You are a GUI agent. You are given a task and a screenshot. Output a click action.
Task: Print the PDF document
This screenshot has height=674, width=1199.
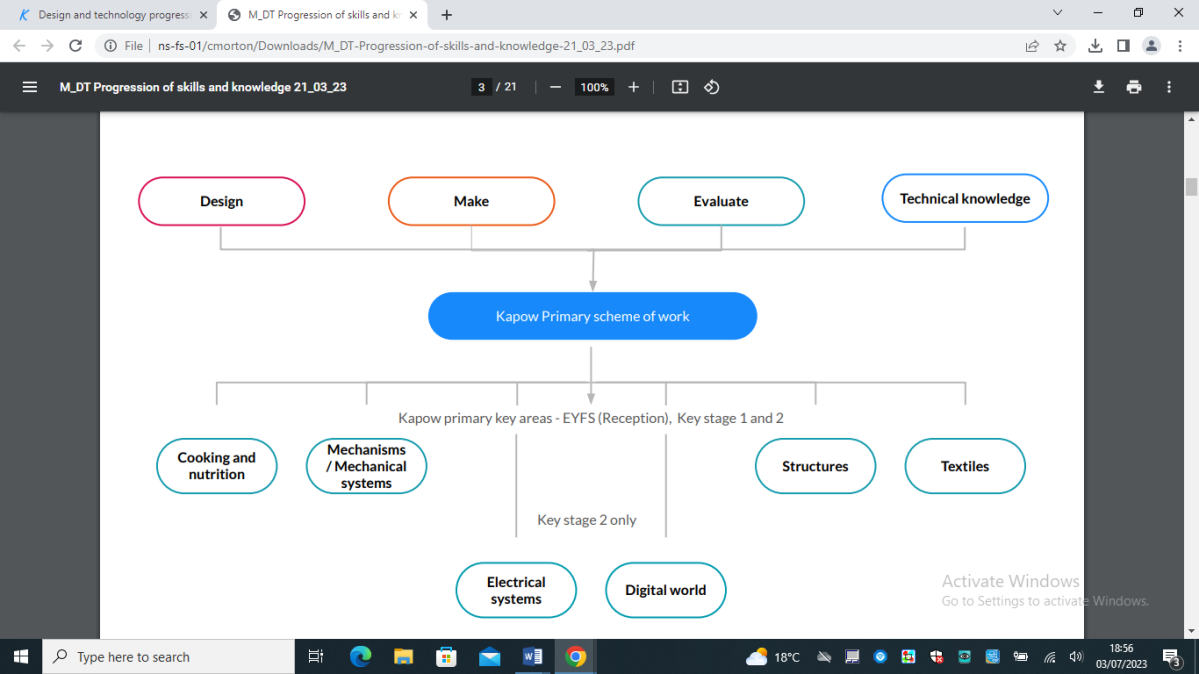1133,87
